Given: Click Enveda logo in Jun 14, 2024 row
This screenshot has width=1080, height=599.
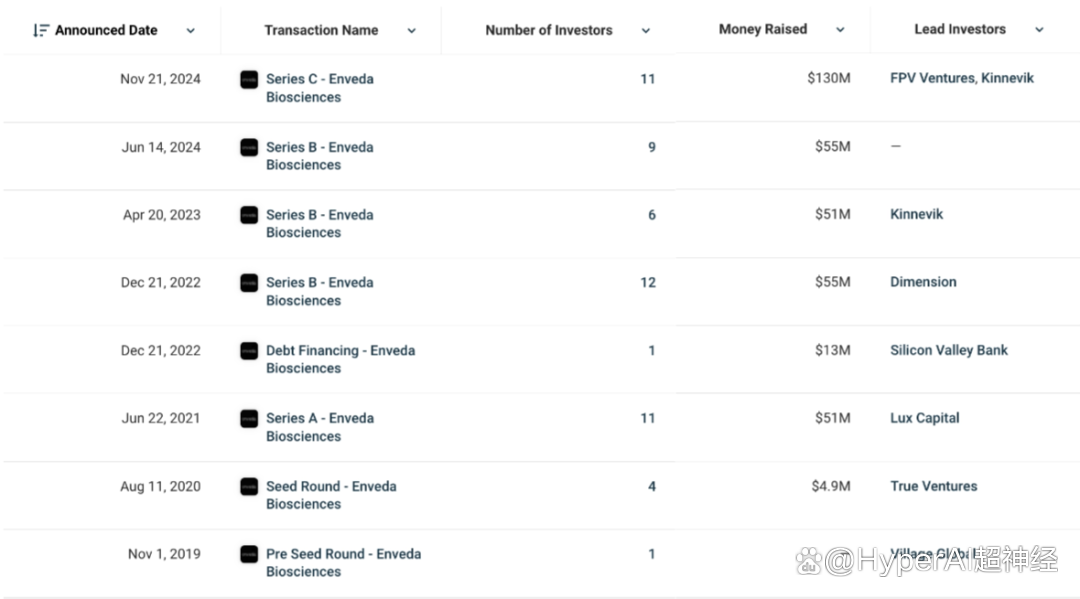Looking at the screenshot, I should click(249, 147).
